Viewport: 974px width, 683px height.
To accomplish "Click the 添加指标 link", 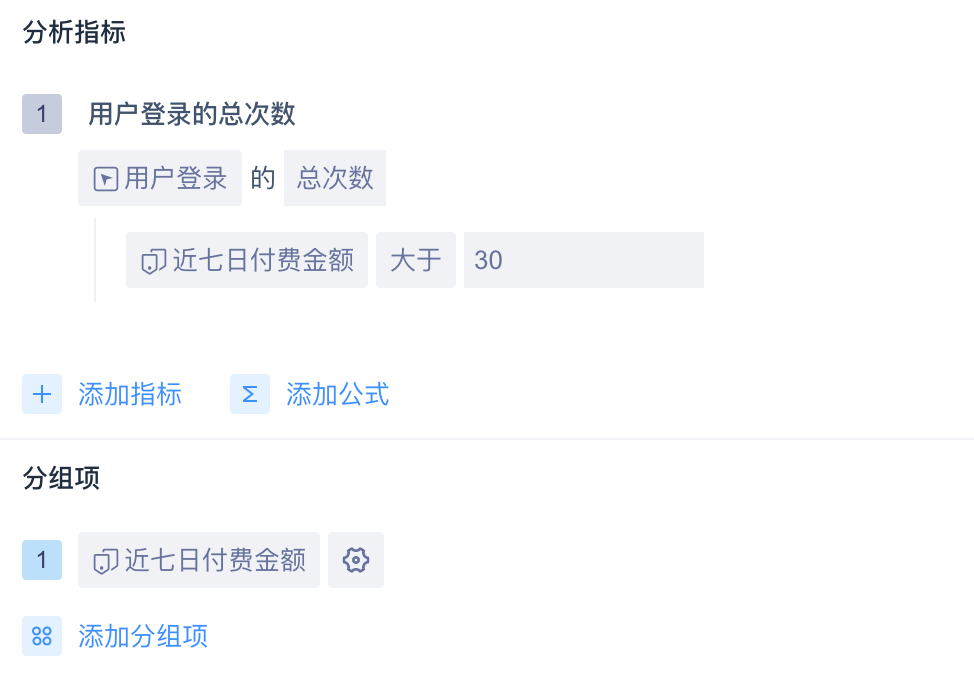I will click(x=130, y=394).
